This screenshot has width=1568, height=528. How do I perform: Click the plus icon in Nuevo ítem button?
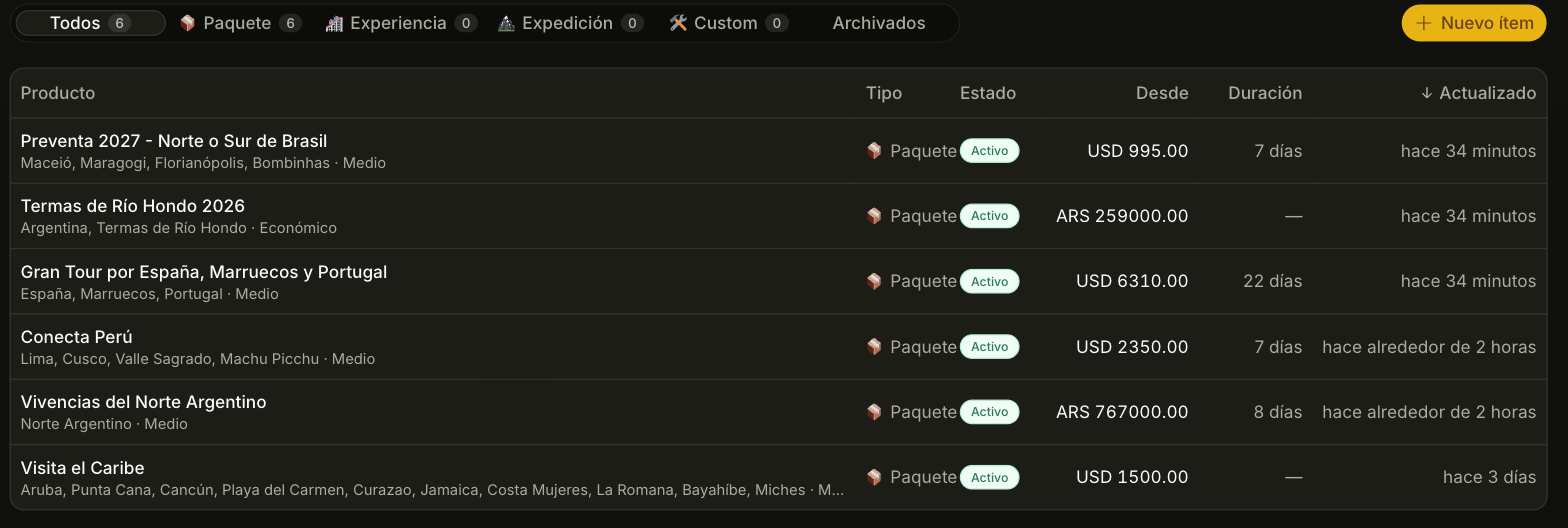1425,23
